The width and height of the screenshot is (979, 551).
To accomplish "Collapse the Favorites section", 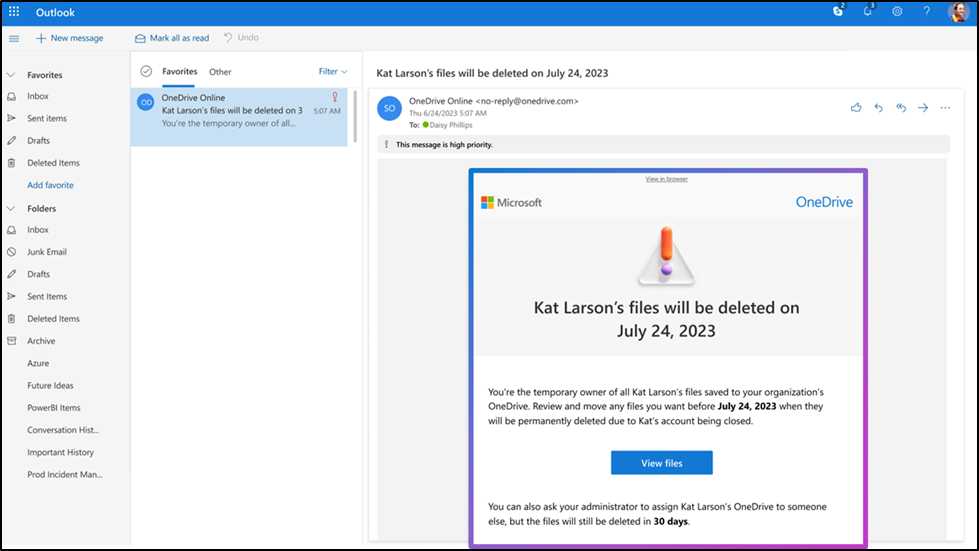I will point(11,75).
